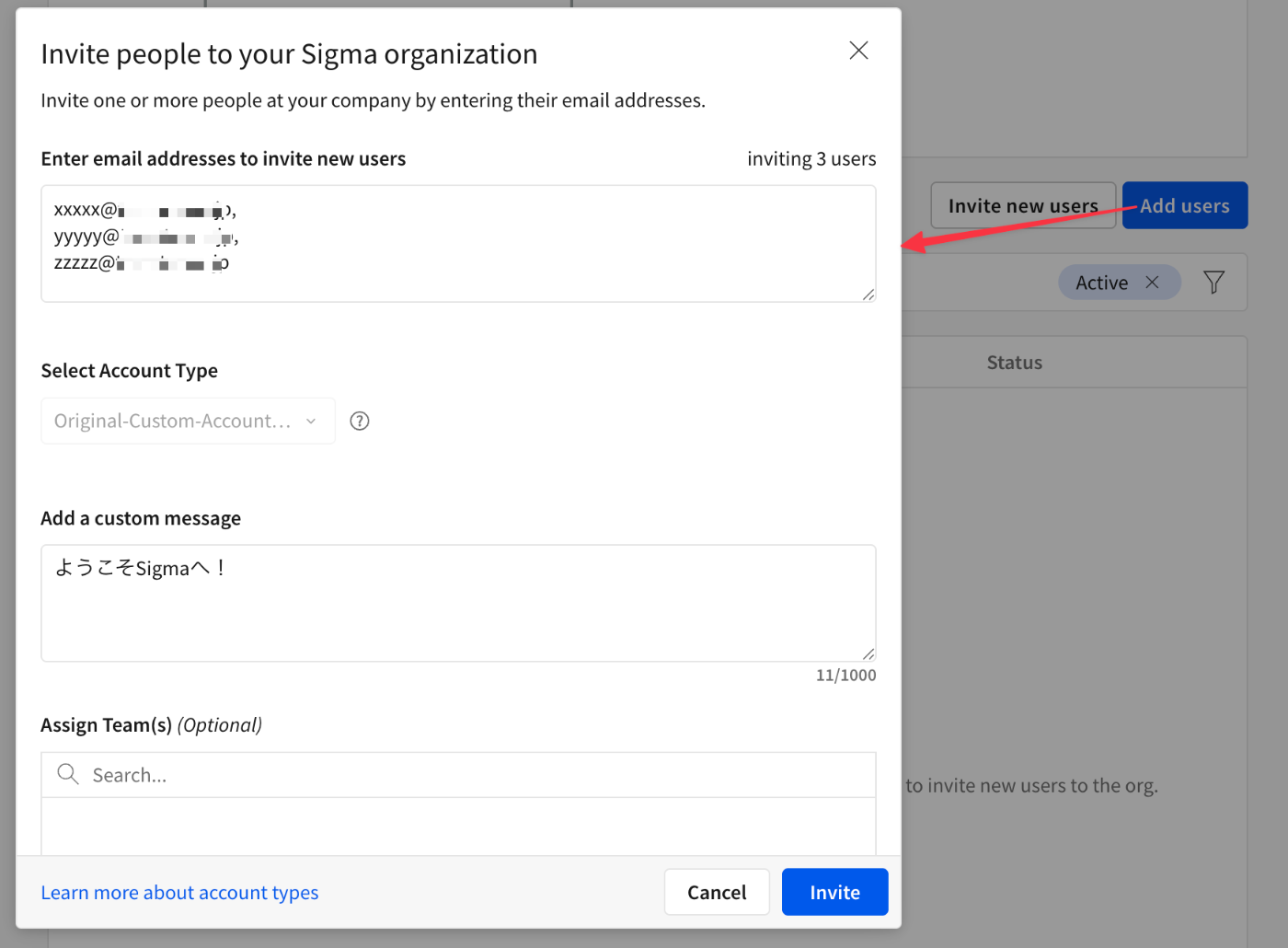Remove the Active filter chip via its X

(x=1152, y=283)
